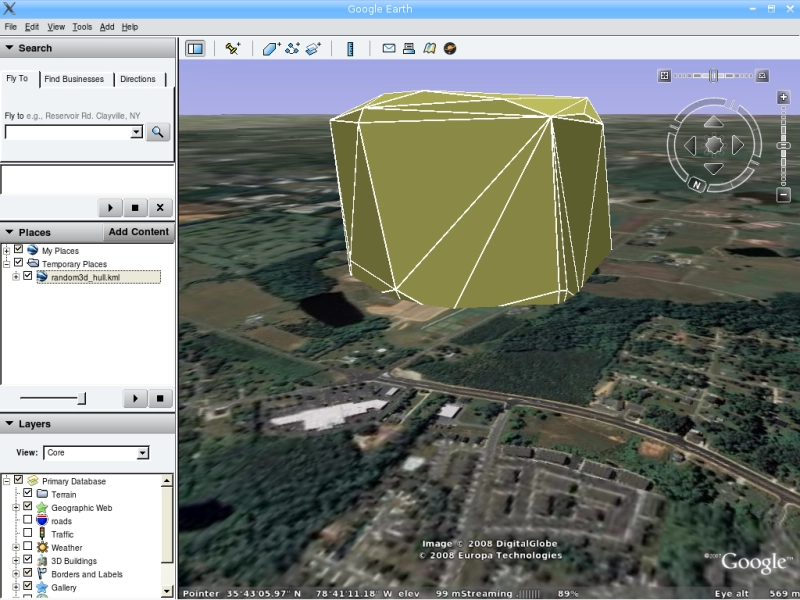The image size is (800, 600).
Task: Open the Edit menu
Action: pos(32,27)
